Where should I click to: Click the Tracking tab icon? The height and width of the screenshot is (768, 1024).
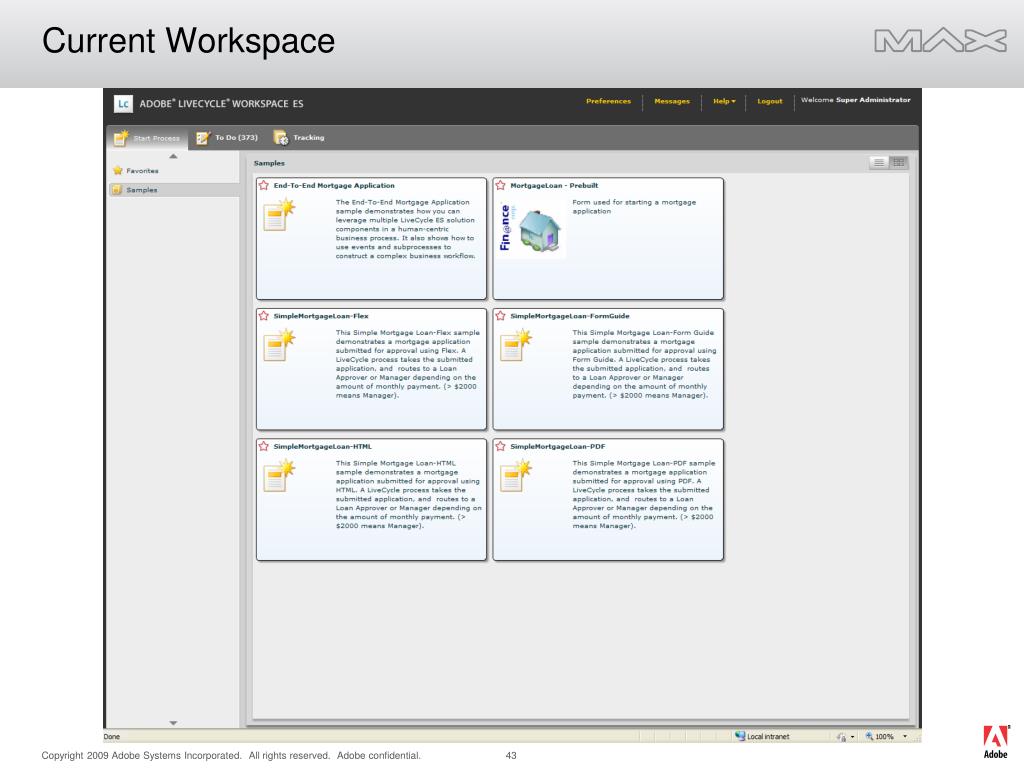(x=281, y=138)
